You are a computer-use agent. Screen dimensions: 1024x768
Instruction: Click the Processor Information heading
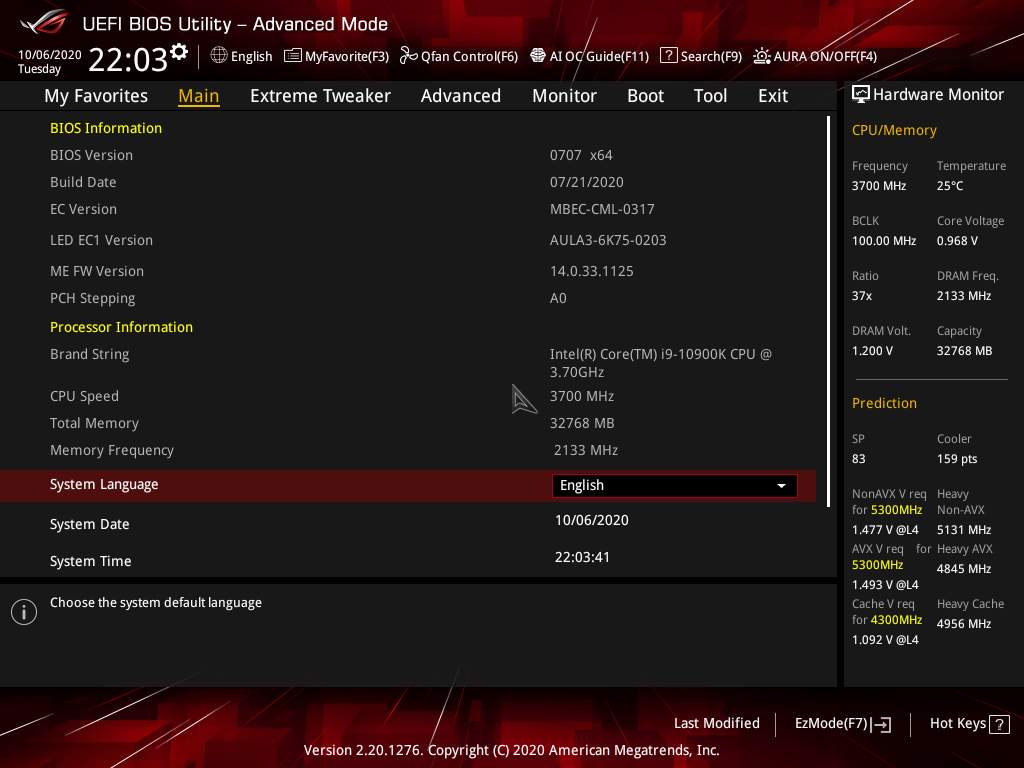coord(121,327)
